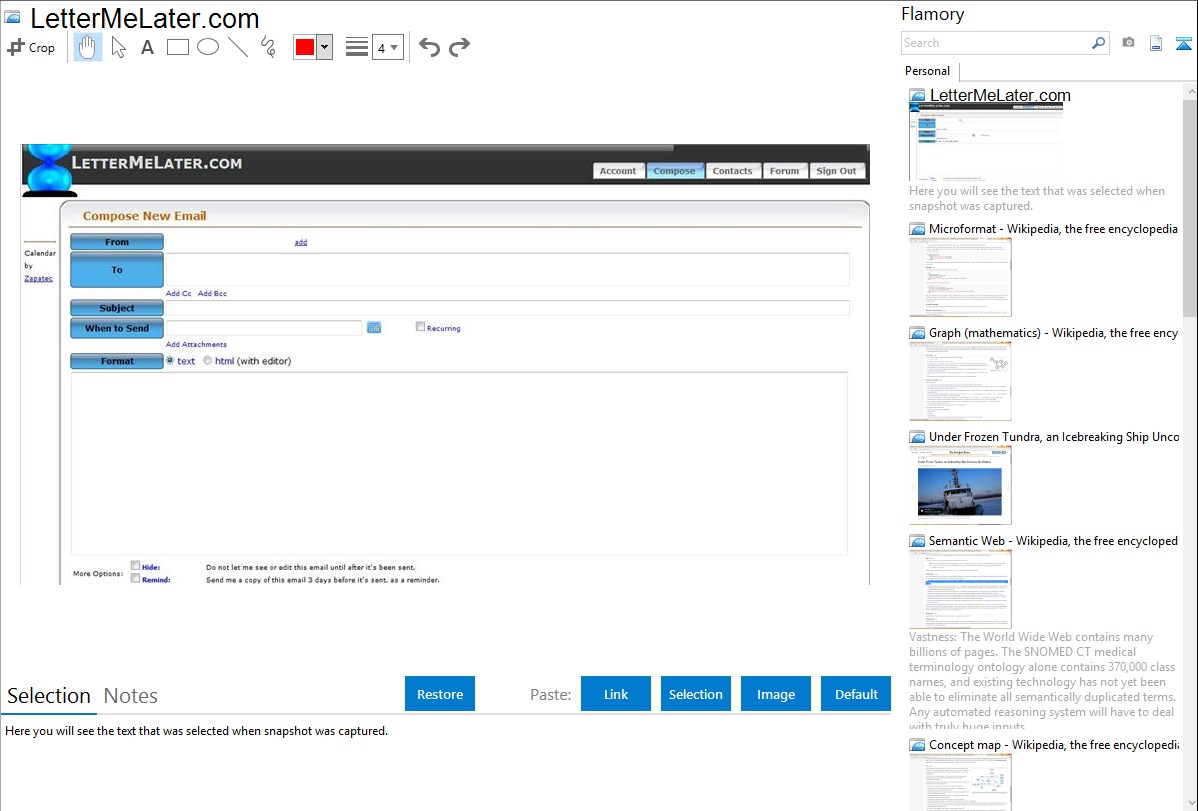Pick the ellipse drawing tool
1198x811 pixels.
point(208,47)
